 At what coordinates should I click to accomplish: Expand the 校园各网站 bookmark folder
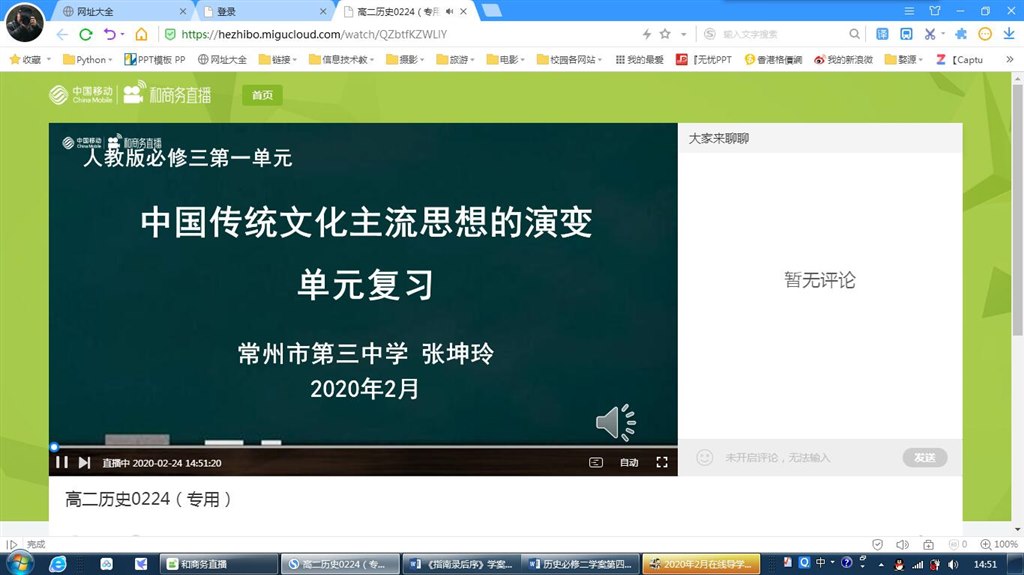click(569, 59)
